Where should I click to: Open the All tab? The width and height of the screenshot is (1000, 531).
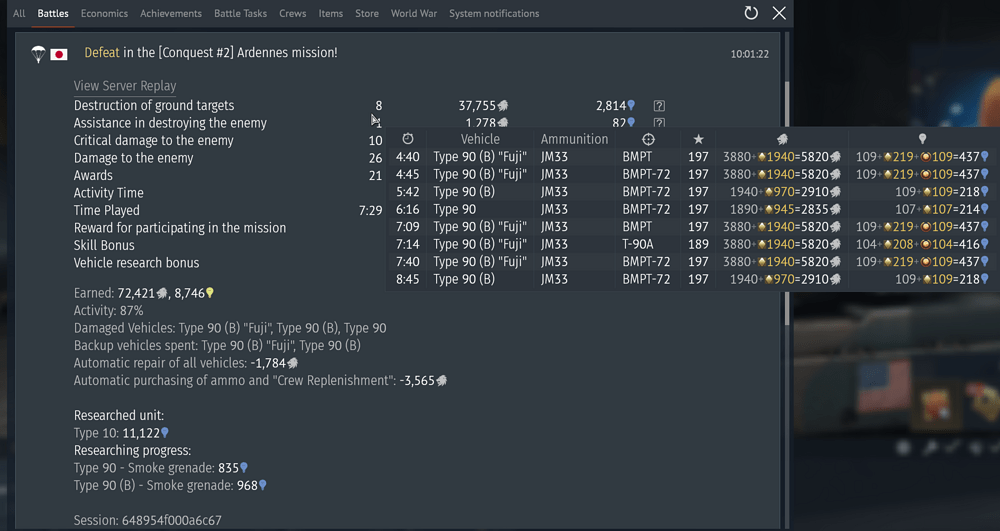[19, 13]
